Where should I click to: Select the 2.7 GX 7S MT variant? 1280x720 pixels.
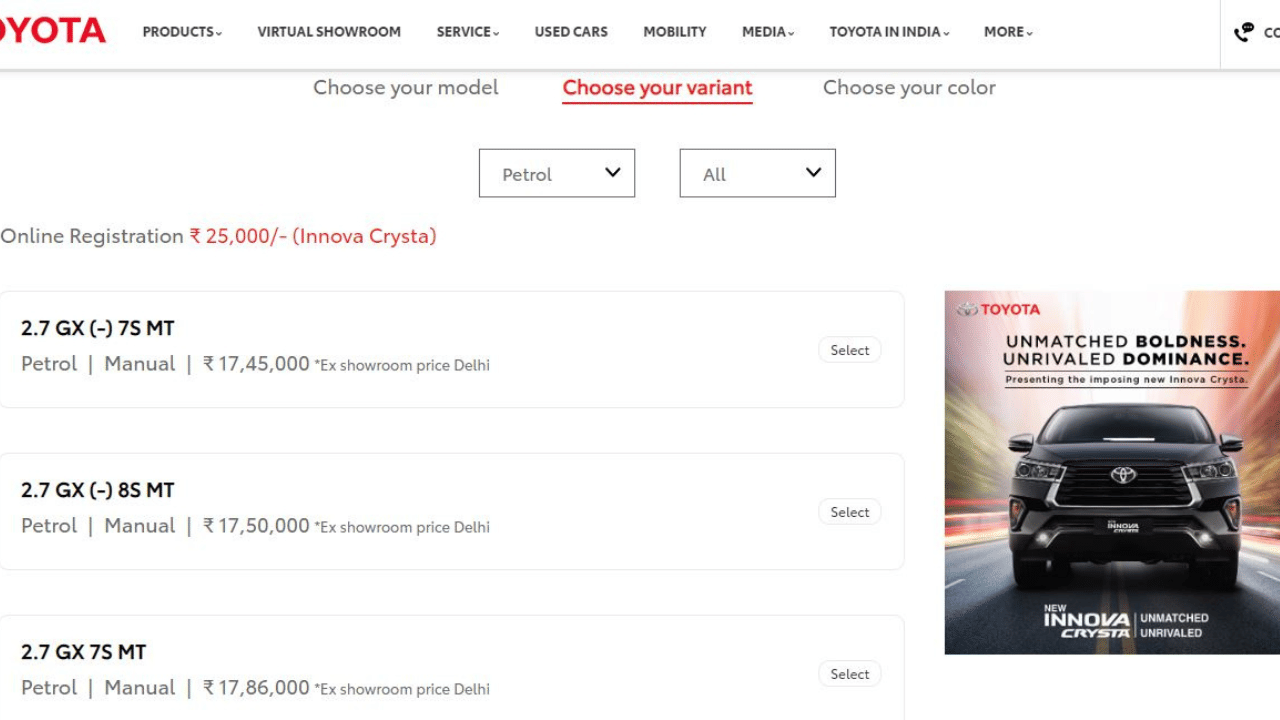(849, 674)
